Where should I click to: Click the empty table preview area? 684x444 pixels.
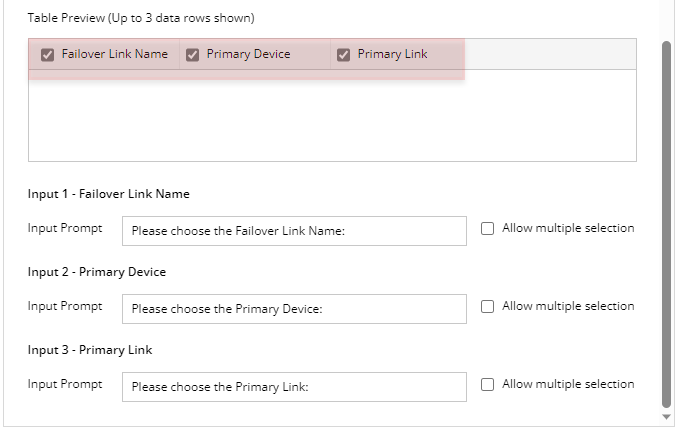click(x=332, y=115)
